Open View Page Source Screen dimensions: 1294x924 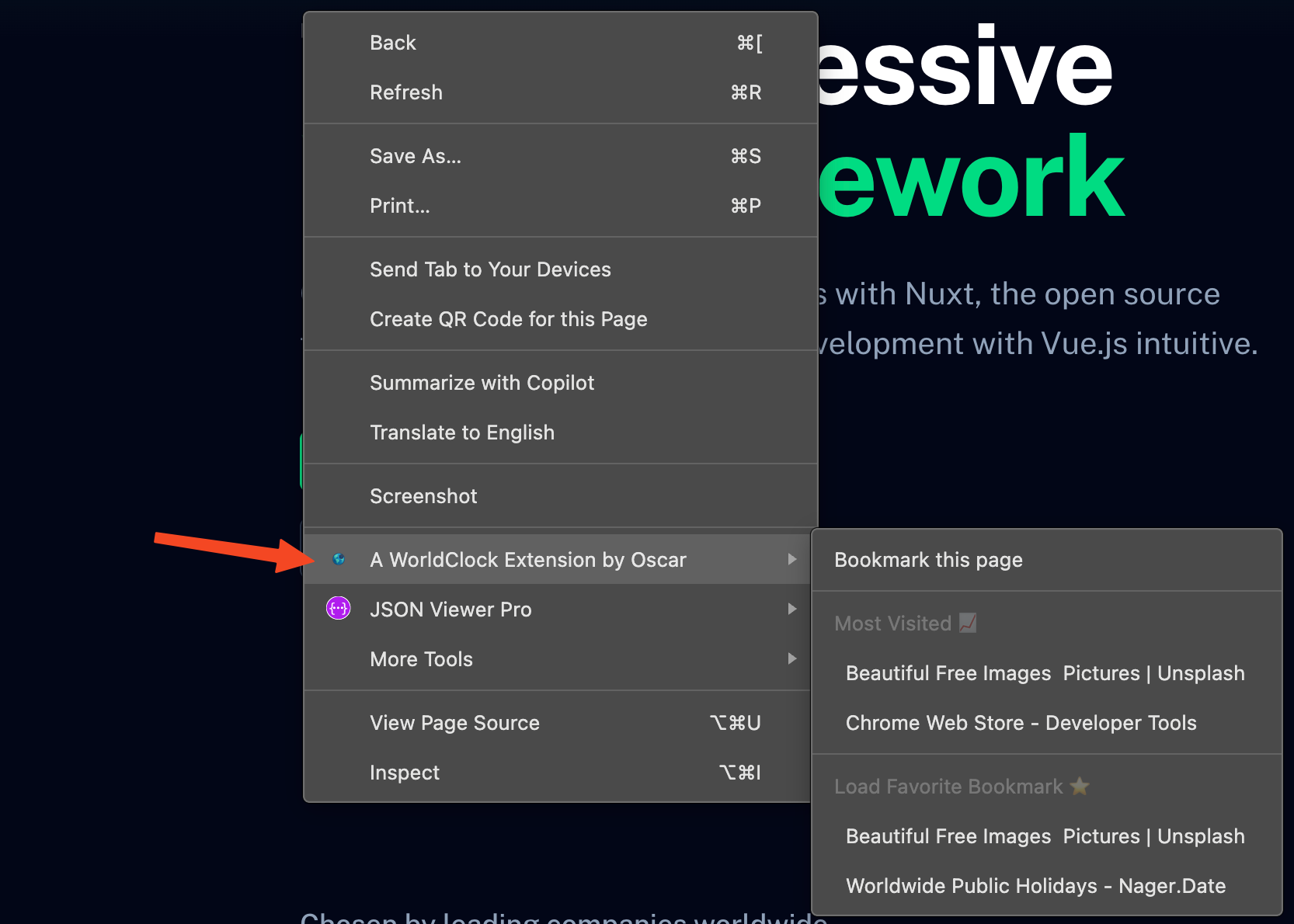454,723
